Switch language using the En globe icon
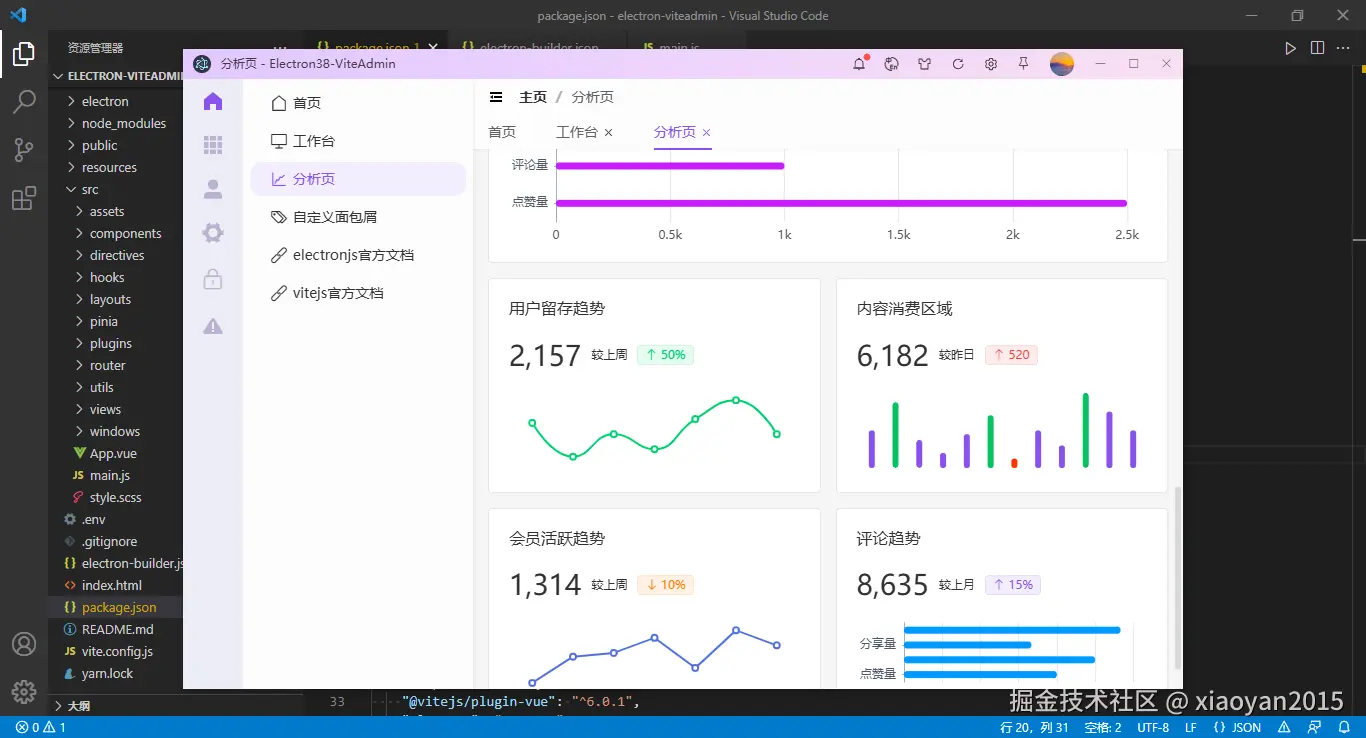Viewport: 1366px width, 738px height. pos(891,63)
